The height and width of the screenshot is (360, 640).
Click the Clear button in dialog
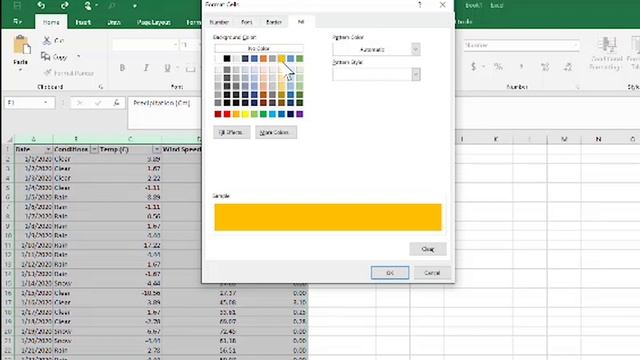click(428, 249)
